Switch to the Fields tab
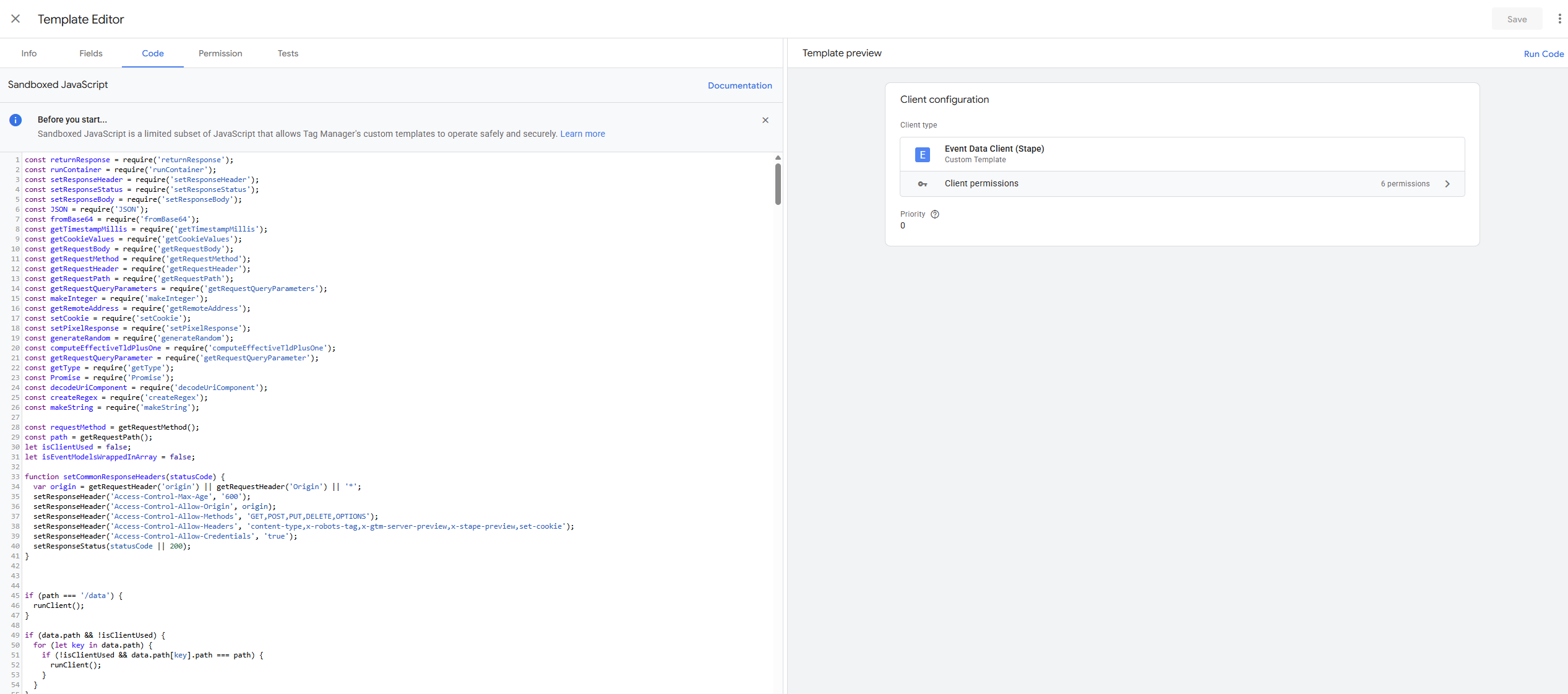Screen dimensions: 1568x694 [x=91, y=53]
